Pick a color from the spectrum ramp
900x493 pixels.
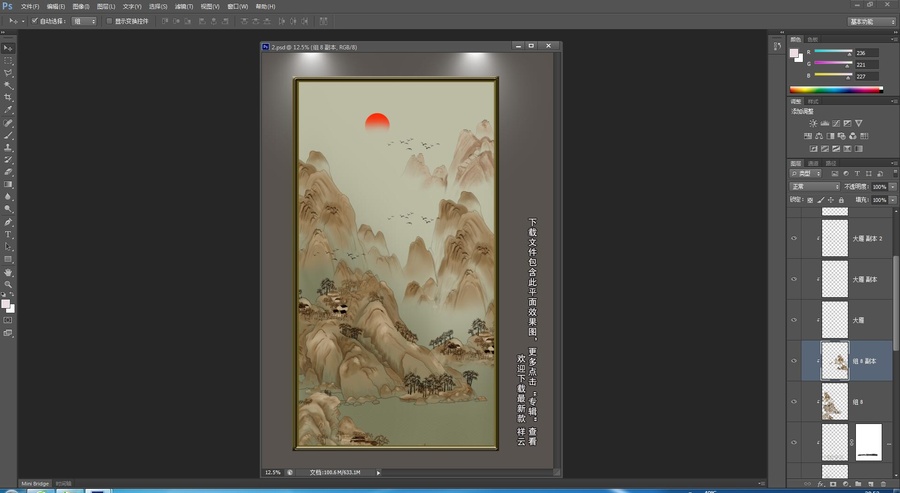(x=836, y=90)
